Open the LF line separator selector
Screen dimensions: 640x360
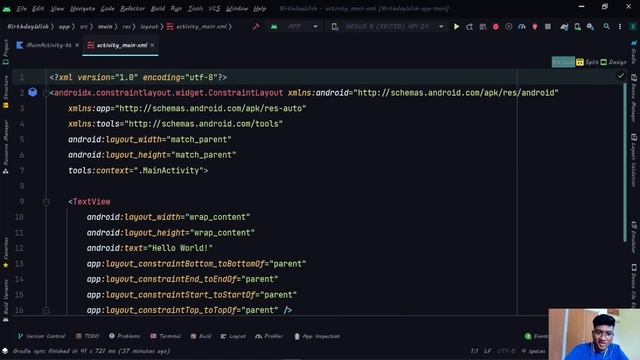[x=487, y=351]
